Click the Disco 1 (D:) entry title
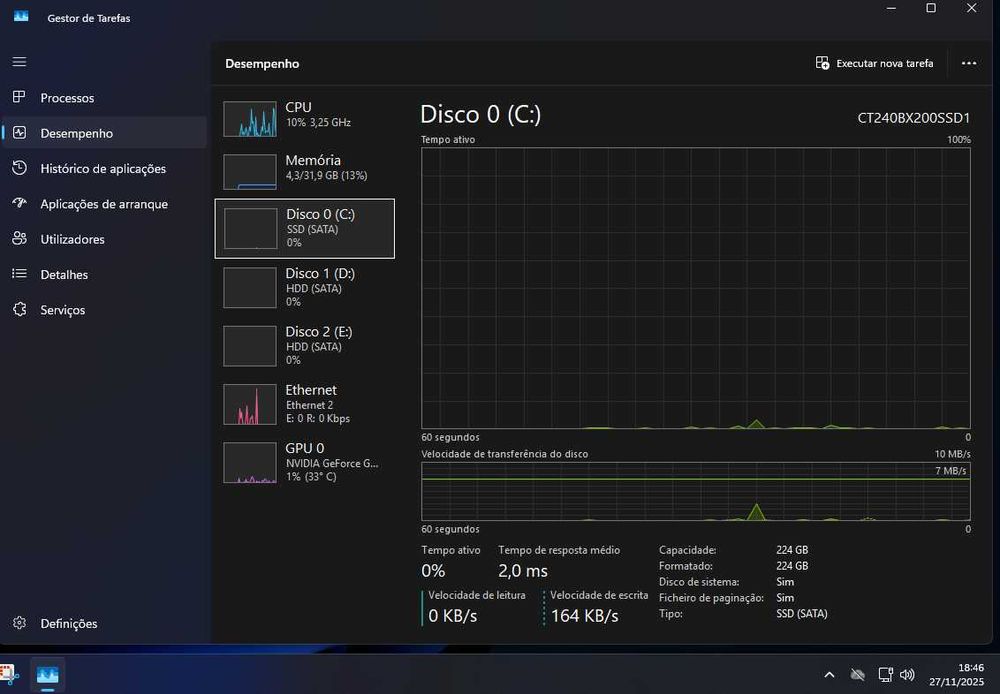This screenshot has height=694, width=1000. [320, 273]
